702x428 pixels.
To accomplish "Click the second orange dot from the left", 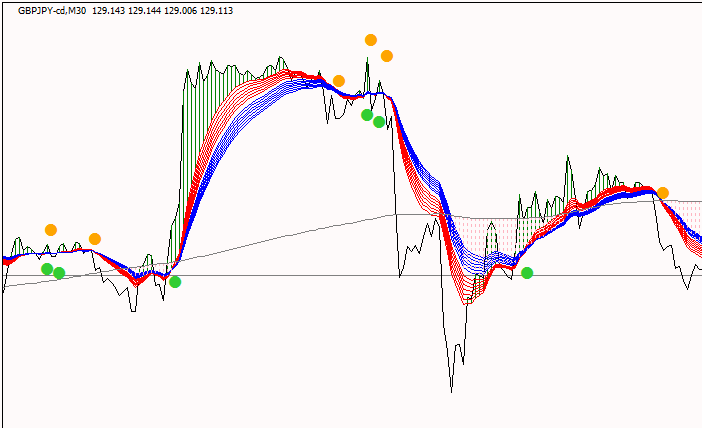I will 95,238.
